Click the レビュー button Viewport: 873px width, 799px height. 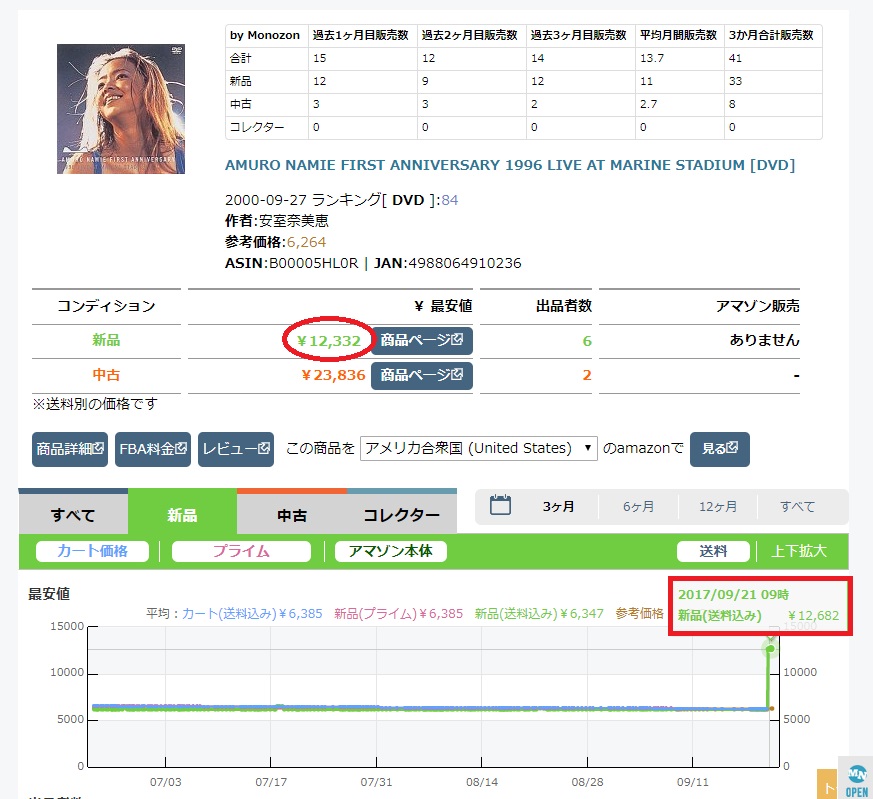[x=236, y=449]
